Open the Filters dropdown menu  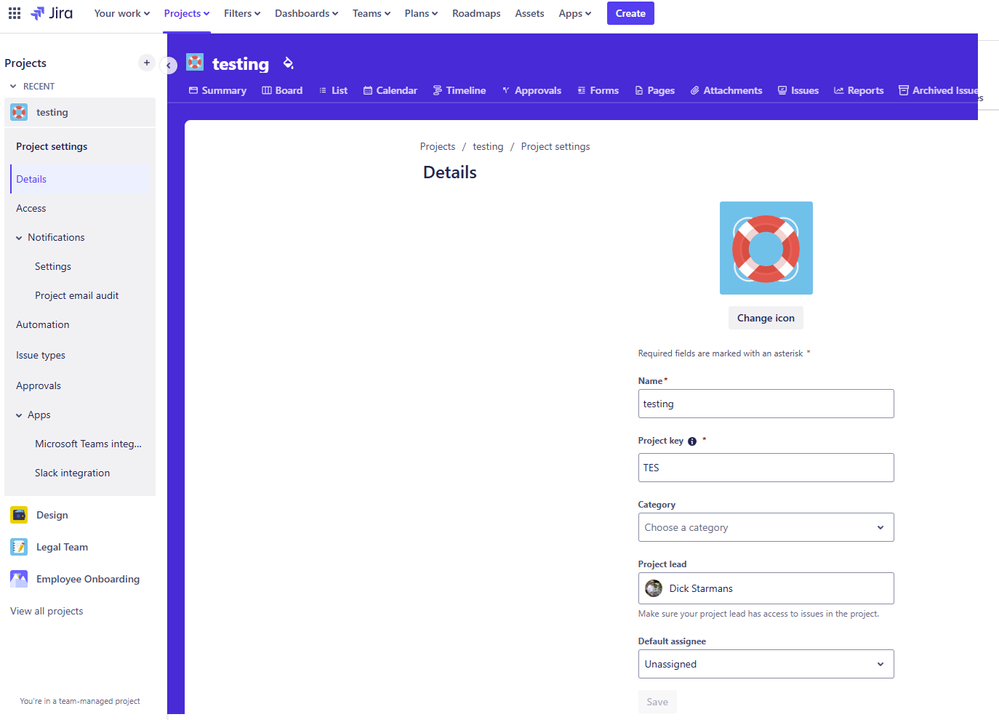tap(242, 13)
